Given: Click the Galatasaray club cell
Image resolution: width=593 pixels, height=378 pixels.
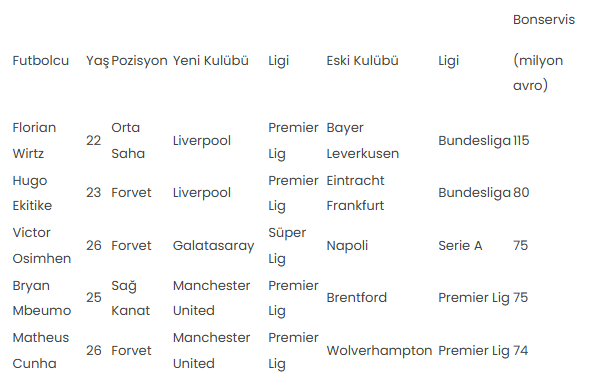Looking at the screenshot, I should [x=213, y=246].
